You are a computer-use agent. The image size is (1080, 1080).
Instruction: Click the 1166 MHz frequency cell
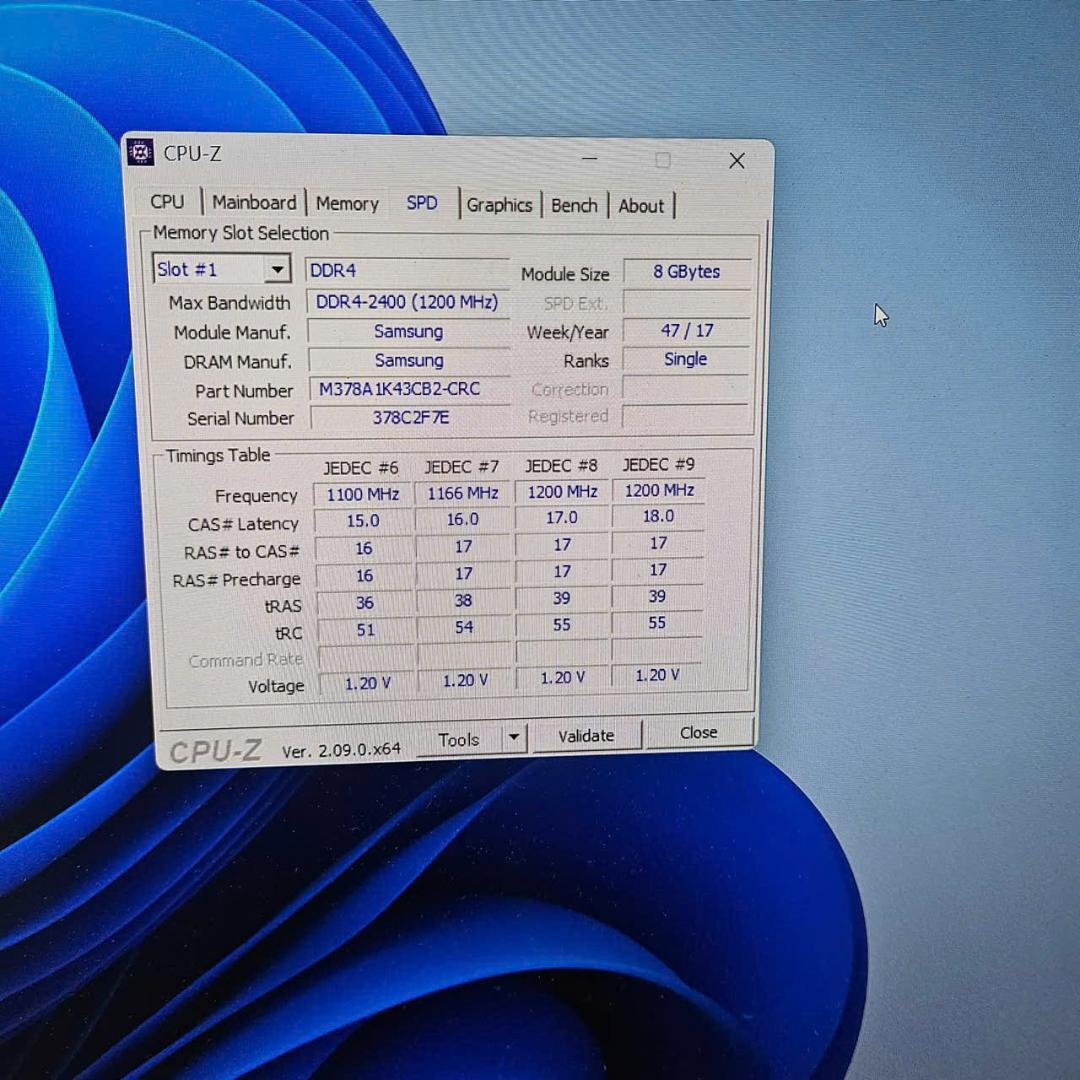(x=463, y=493)
